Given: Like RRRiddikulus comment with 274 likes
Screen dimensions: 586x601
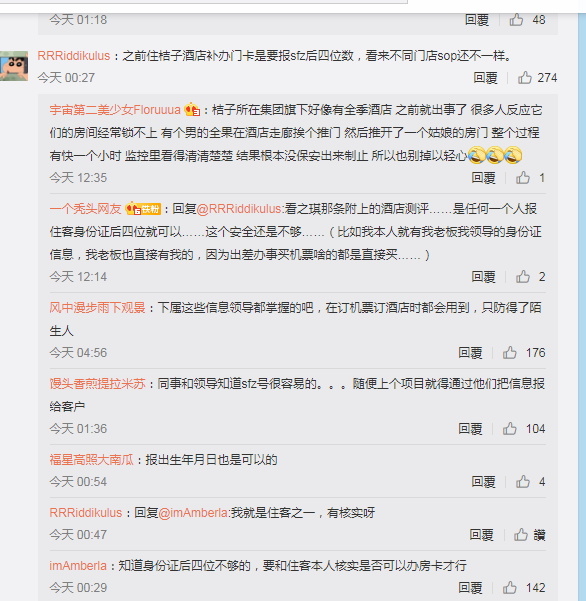Looking at the screenshot, I should pos(525,78).
